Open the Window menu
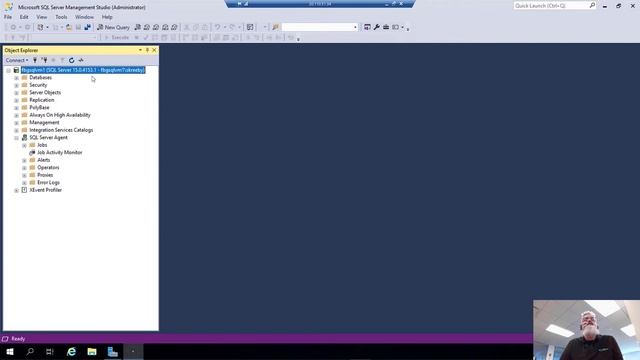The image size is (640, 360). pyautogui.click(x=84, y=17)
